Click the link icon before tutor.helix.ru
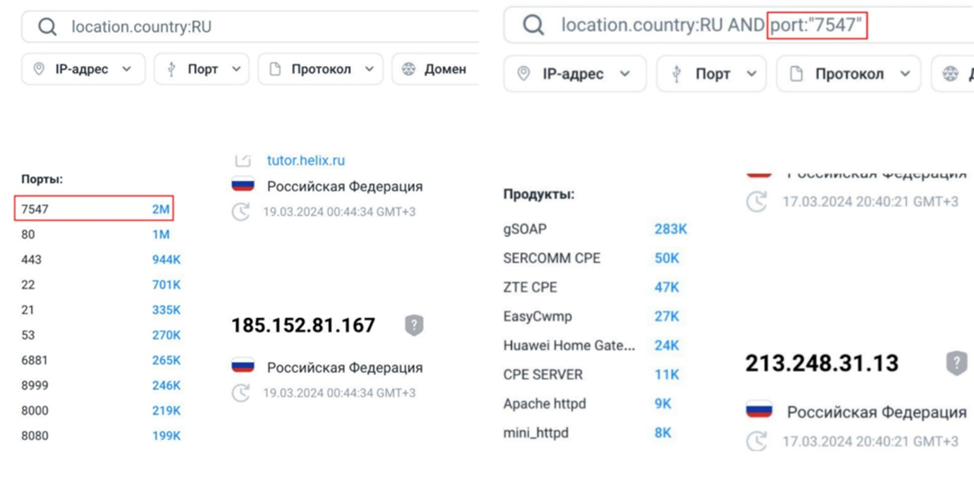974x482 pixels. pyautogui.click(x=242, y=160)
